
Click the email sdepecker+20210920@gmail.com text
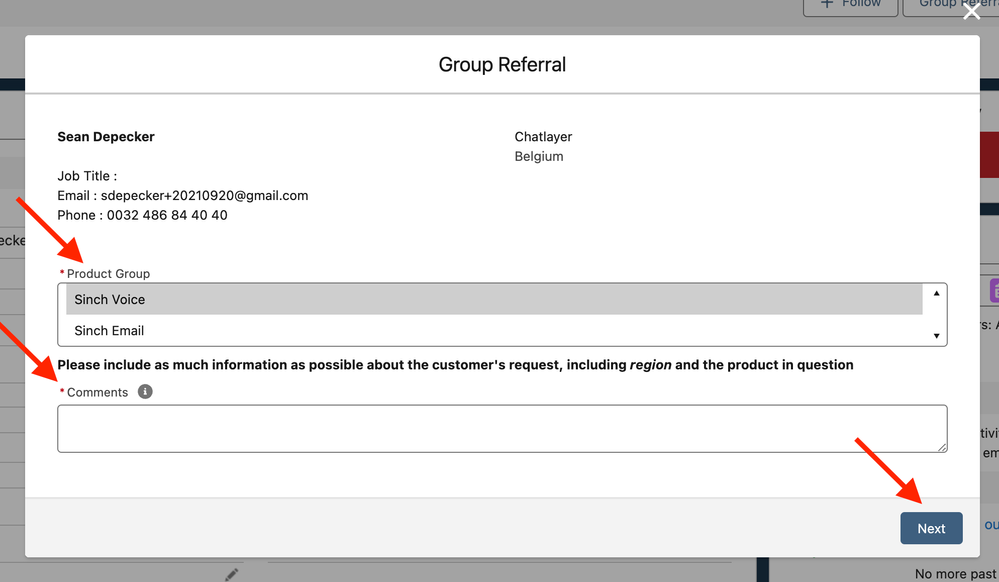tap(205, 196)
